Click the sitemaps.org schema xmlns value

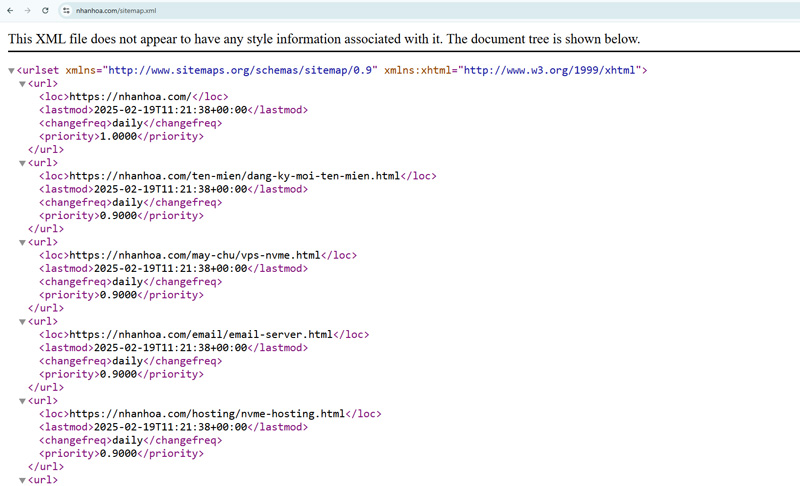click(x=239, y=71)
